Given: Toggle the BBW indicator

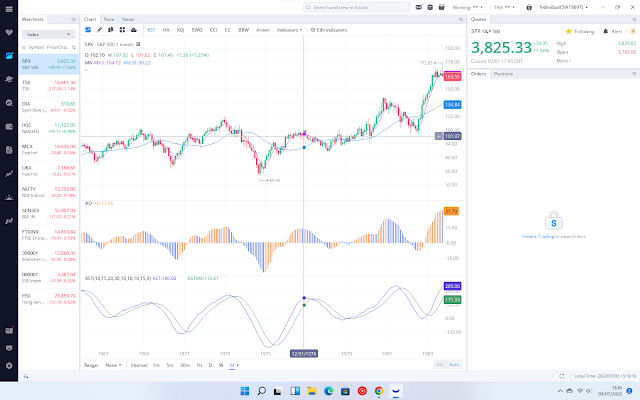Looking at the screenshot, I should (244, 30).
